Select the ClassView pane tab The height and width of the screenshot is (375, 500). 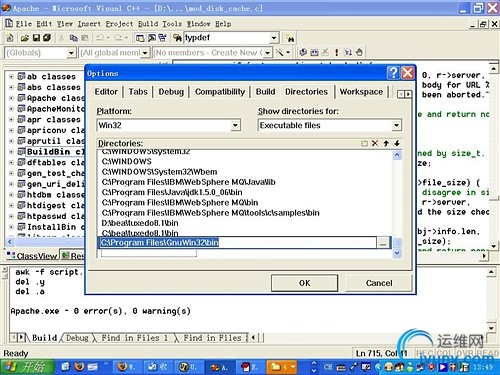(32, 256)
